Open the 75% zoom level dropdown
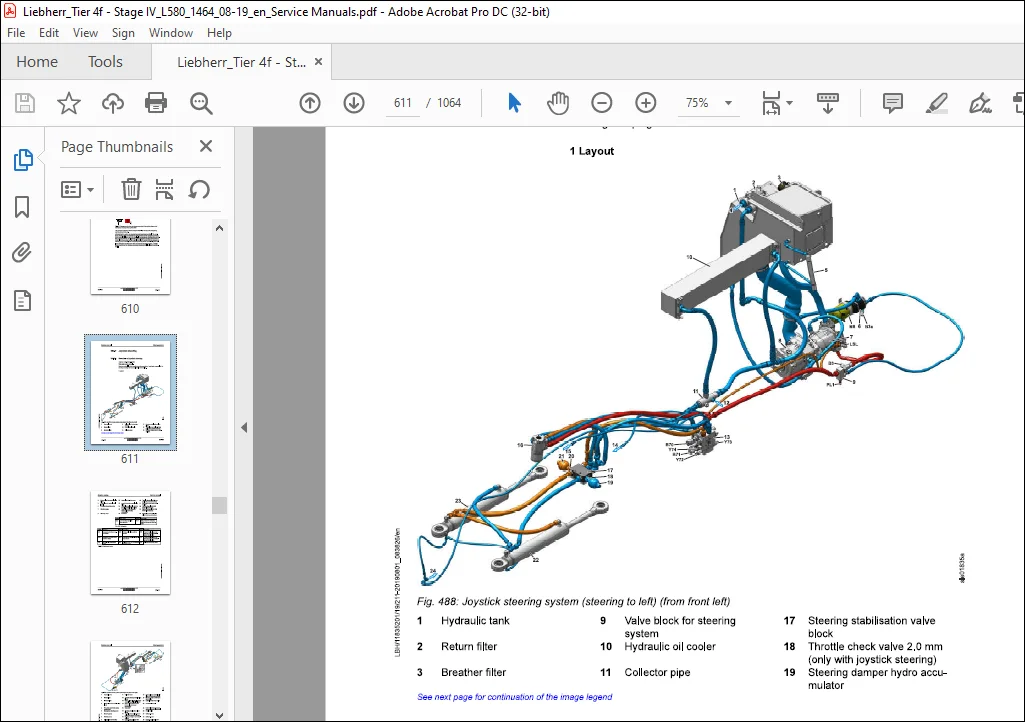This screenshot has width=1025, height=722. pyautogui.click(x=728, y=103)
